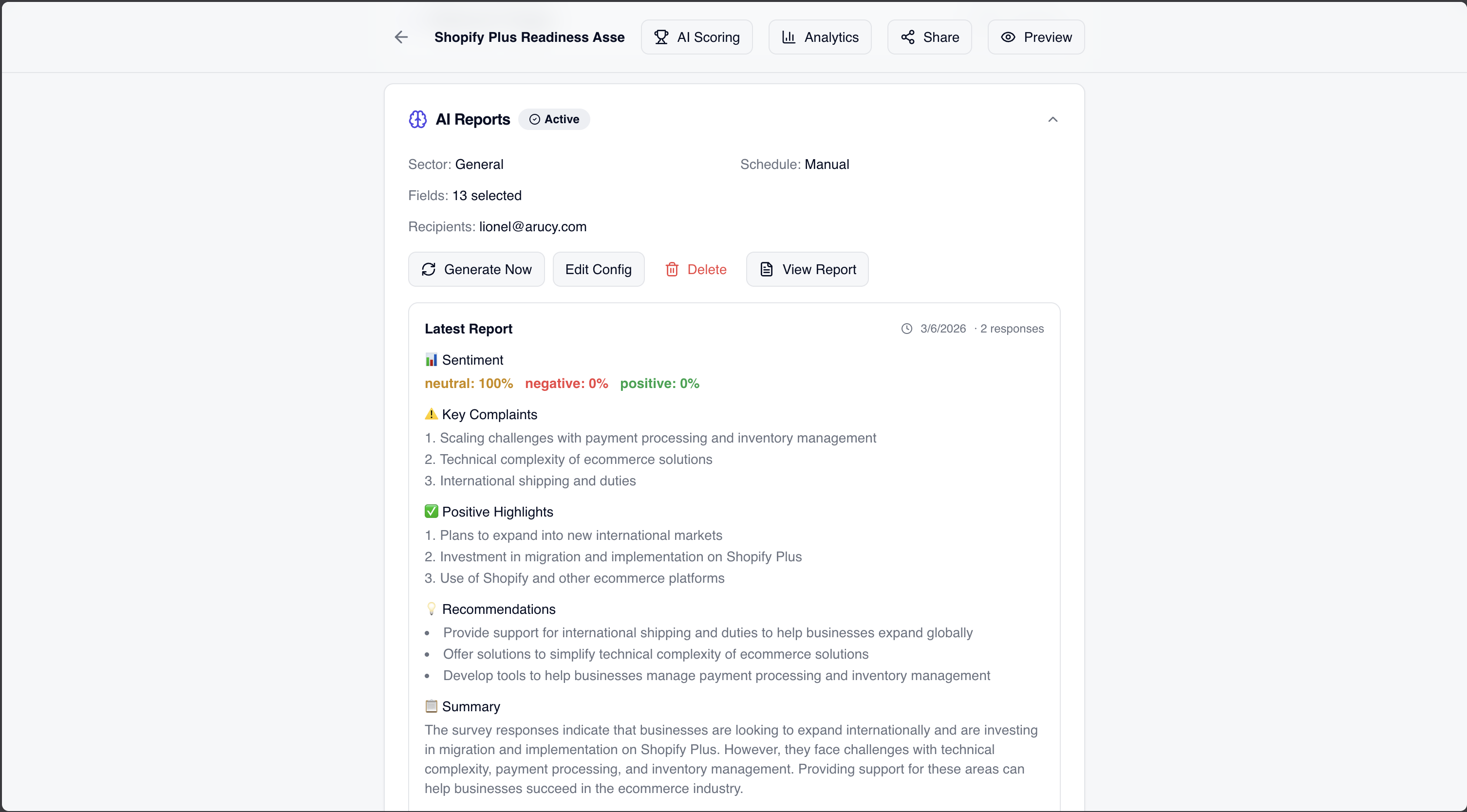1467x812 pixels.
Task: Click the Analytics bar chart icon
Action: point(788,37)
